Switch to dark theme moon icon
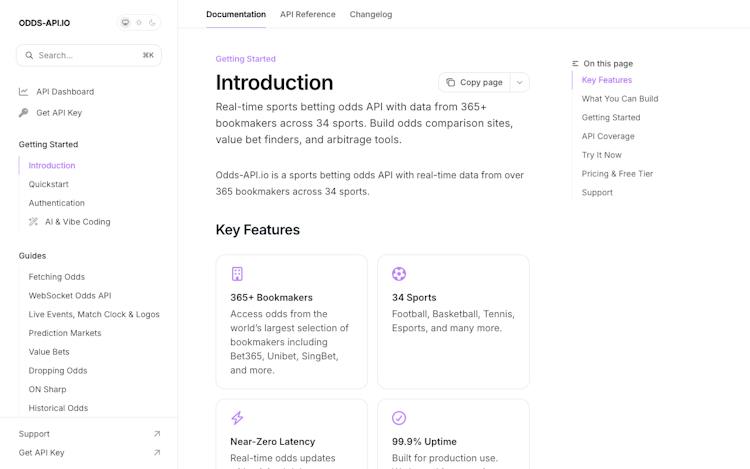Image resolution: width=750 pixels, height=469 pixels. pos(152,22)
